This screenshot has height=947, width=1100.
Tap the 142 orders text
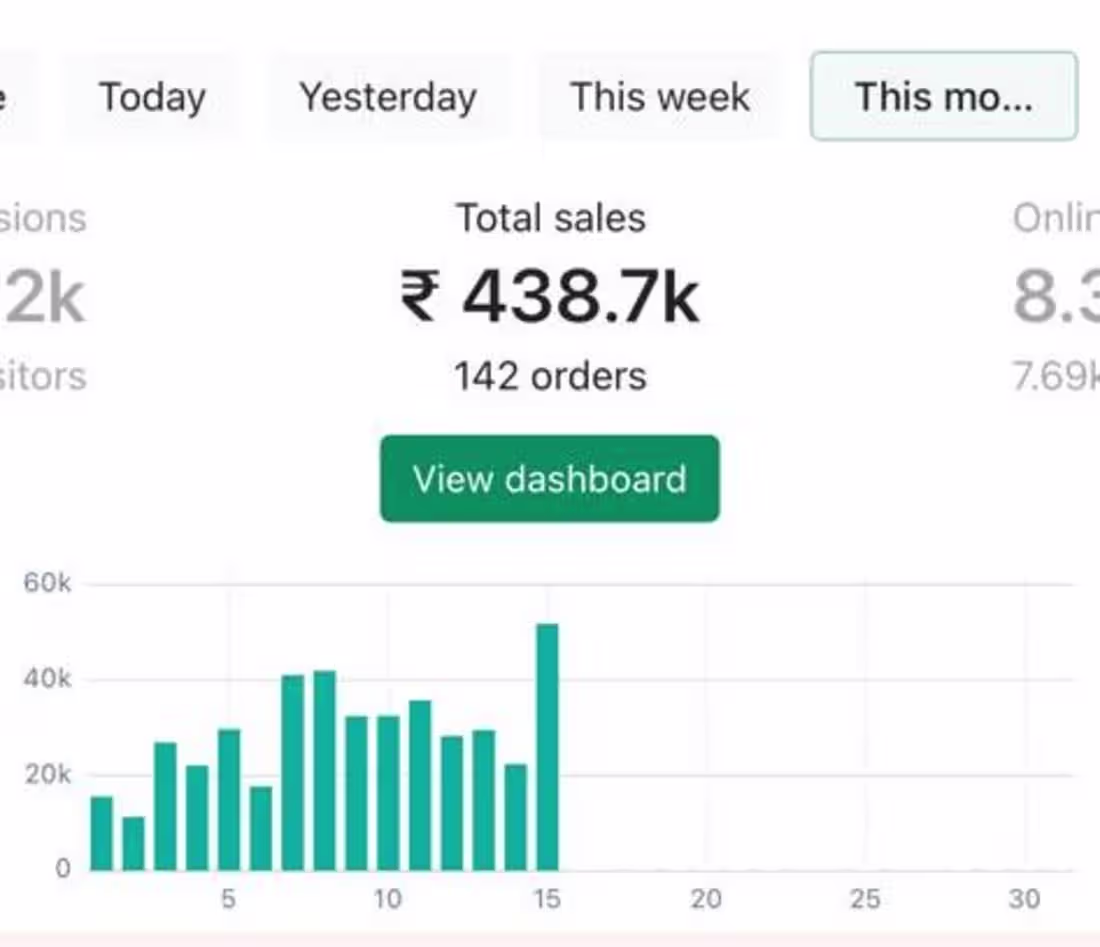(x=550, y=377)
